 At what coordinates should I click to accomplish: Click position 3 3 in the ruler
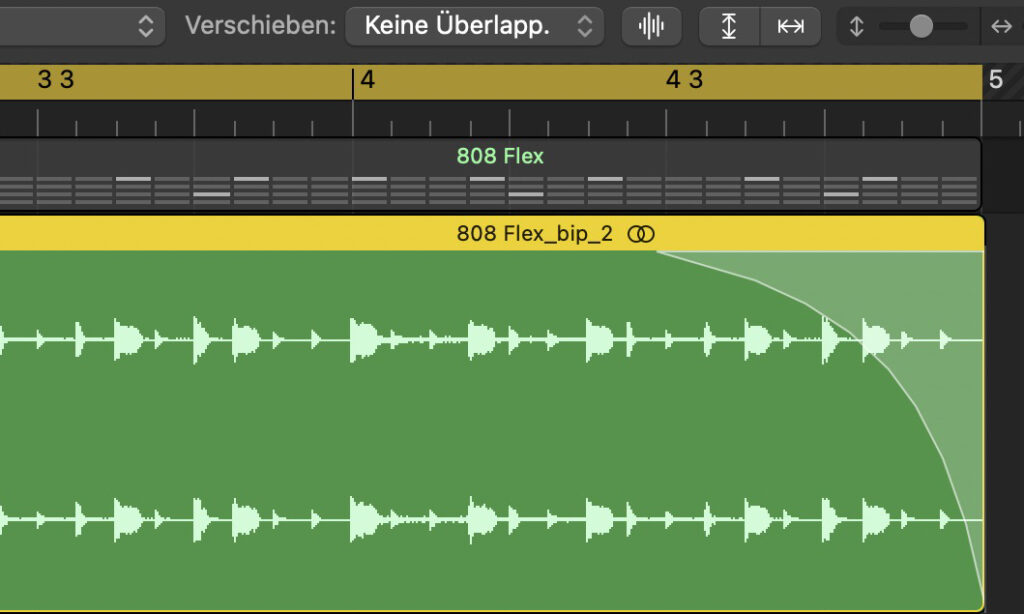point(56,80)
